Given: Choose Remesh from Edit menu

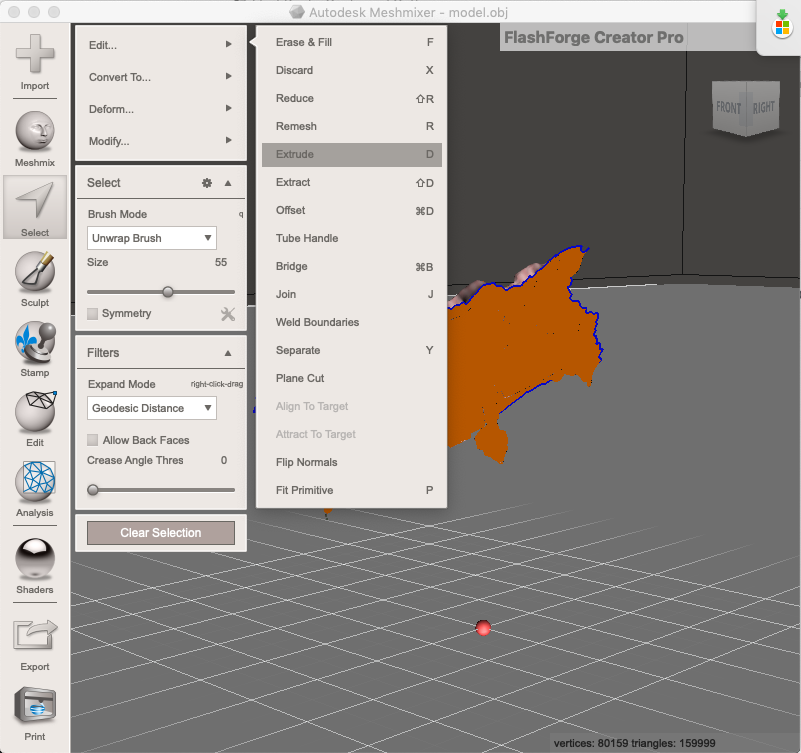Looking at the screenshot, I should tap(352, 126).
